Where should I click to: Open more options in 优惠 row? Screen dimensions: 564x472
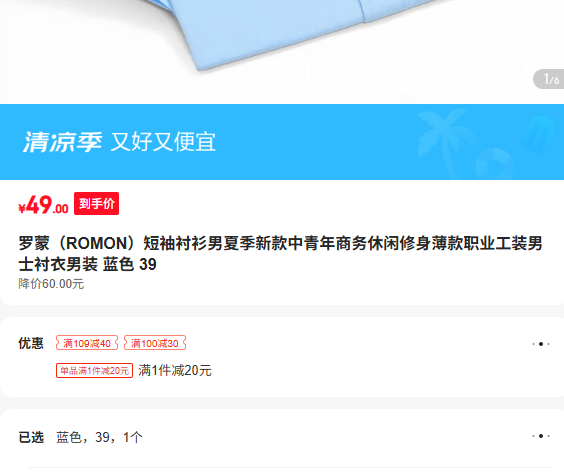(541, 344)
